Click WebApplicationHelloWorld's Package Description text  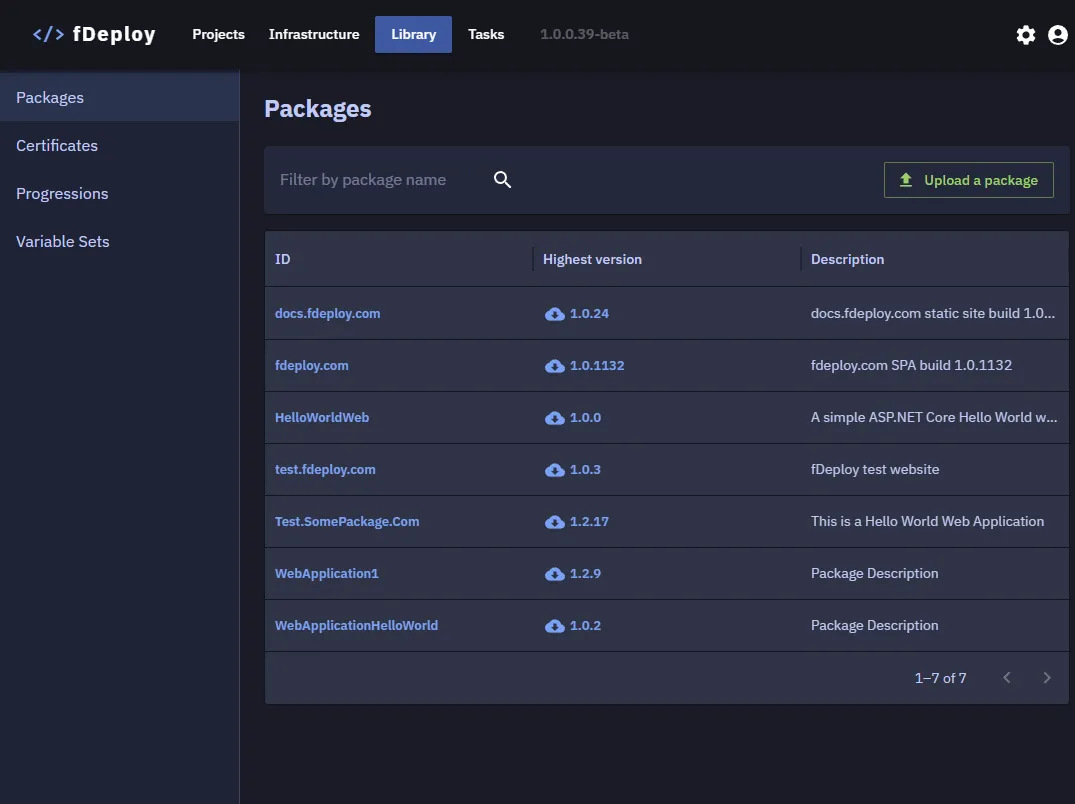pyautogui.click(x=875, y=626)
